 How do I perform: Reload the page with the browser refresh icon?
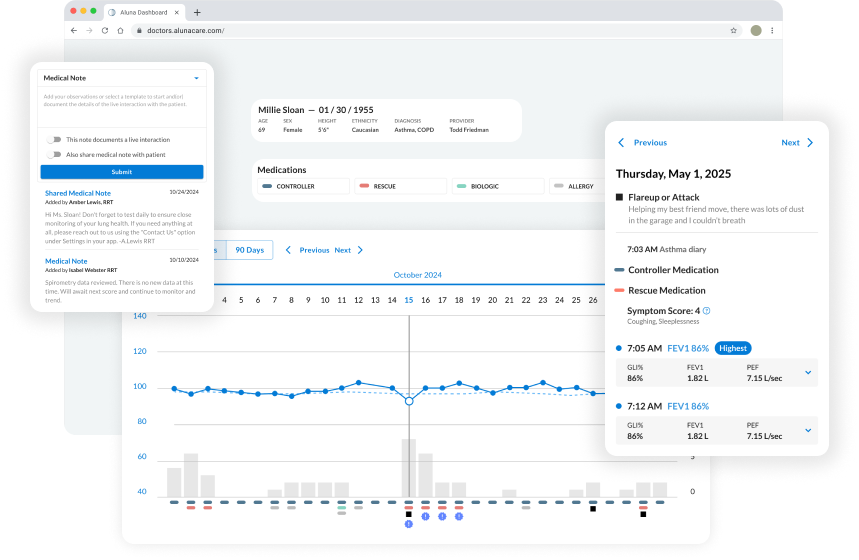[x=106, y=31]
